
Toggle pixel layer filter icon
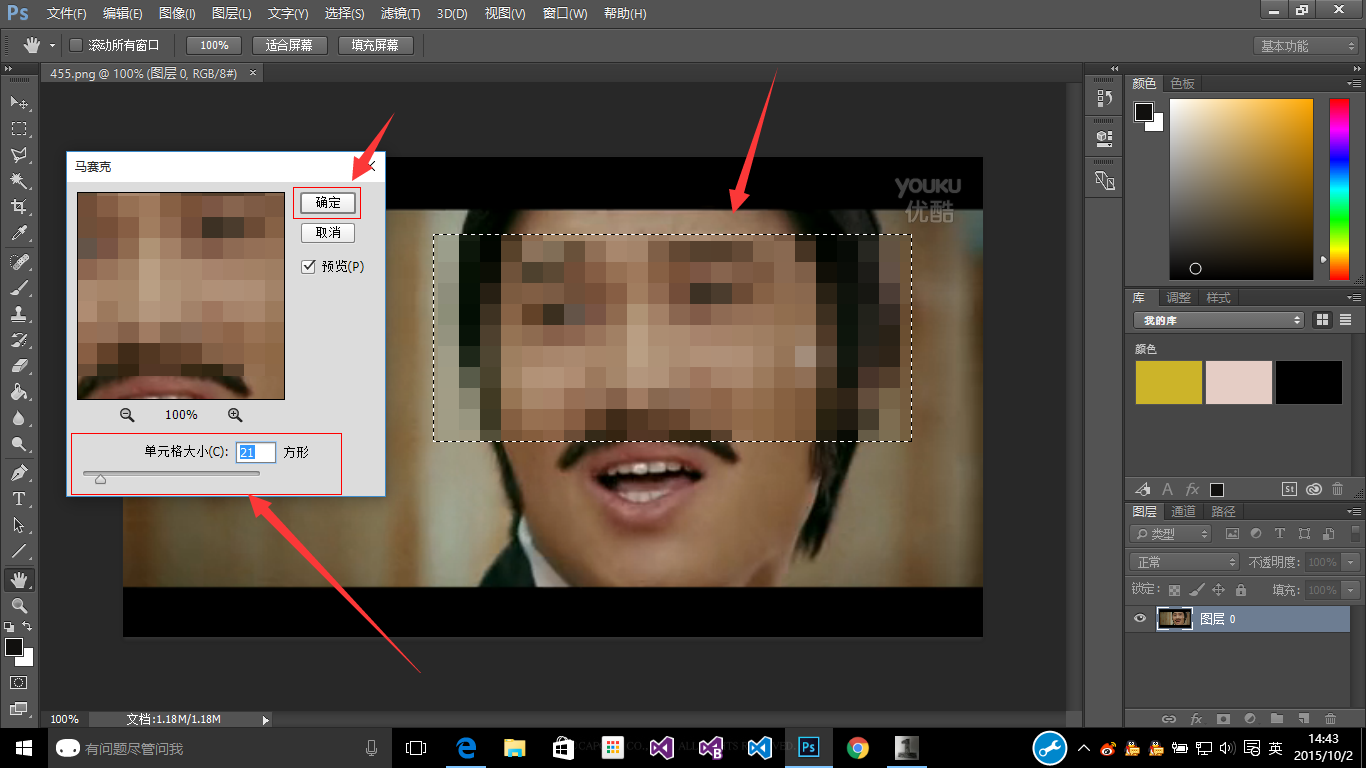(1232, 534)
